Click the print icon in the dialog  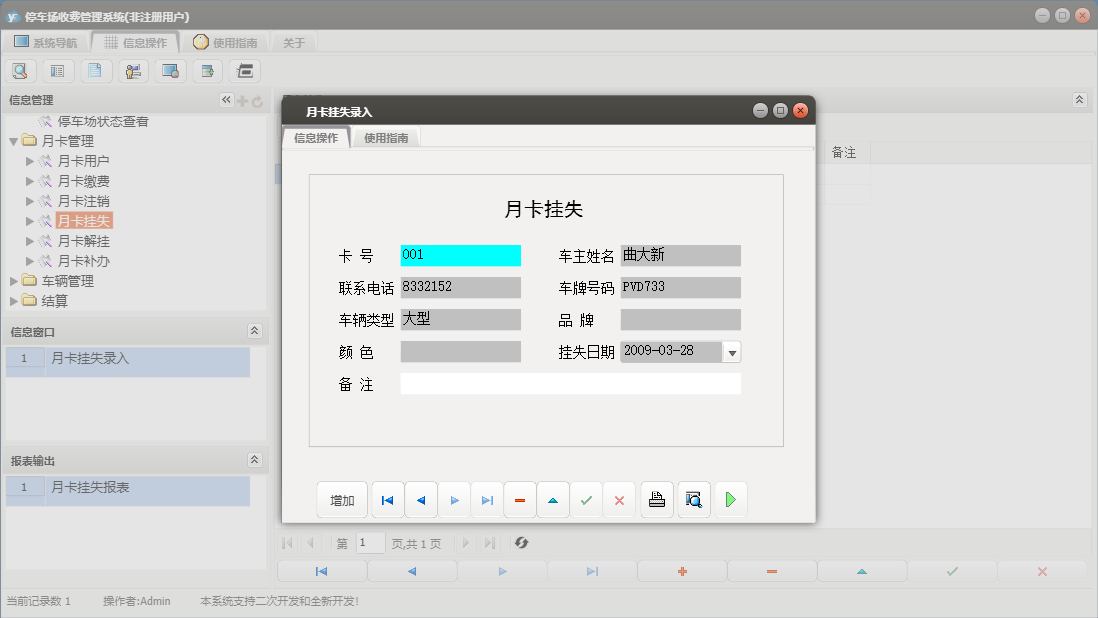tap(656, 499)
